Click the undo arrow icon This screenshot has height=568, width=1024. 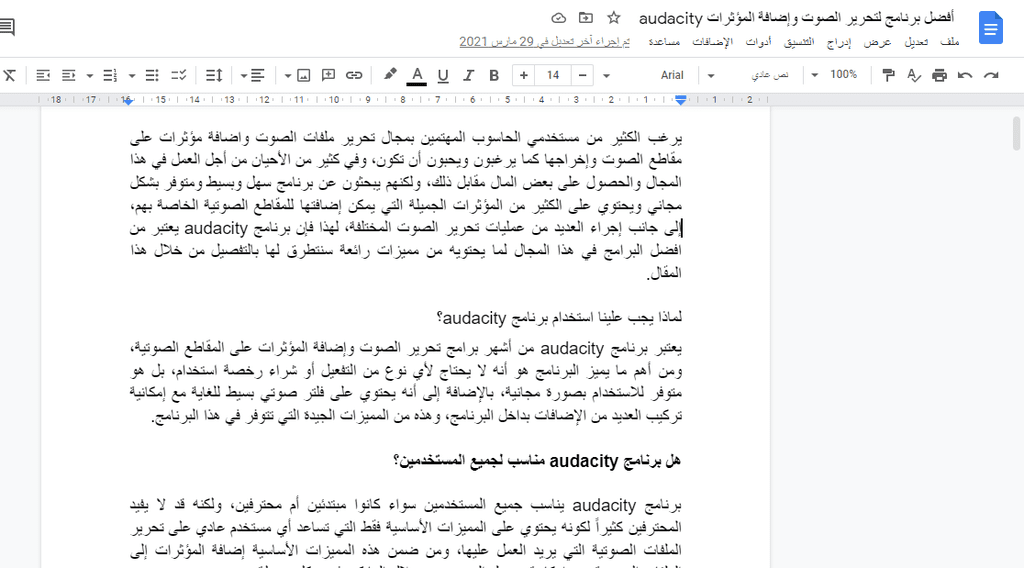pos(965,76)
